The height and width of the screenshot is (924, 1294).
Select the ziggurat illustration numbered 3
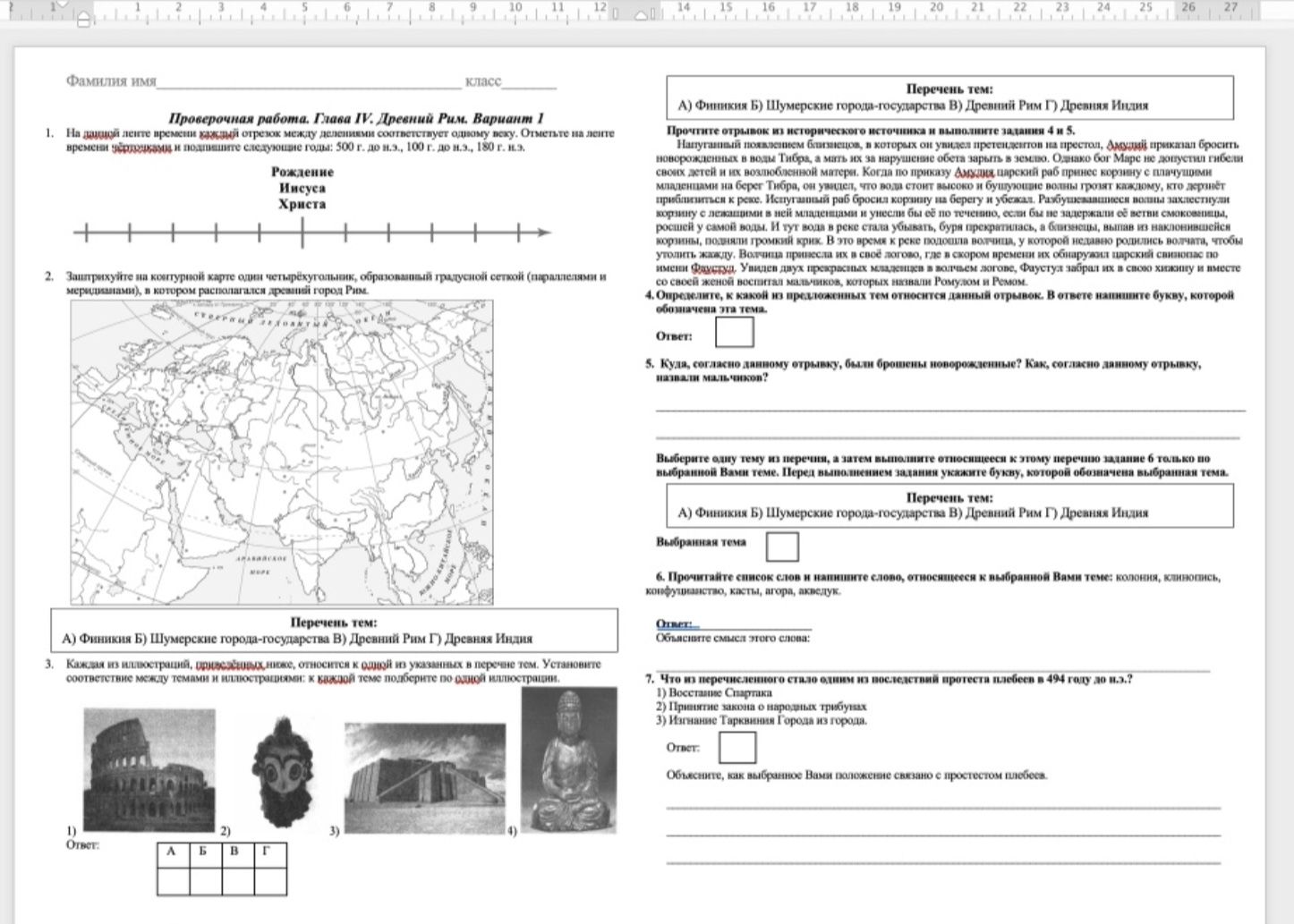pyautogui.click(x=424, y=779)
